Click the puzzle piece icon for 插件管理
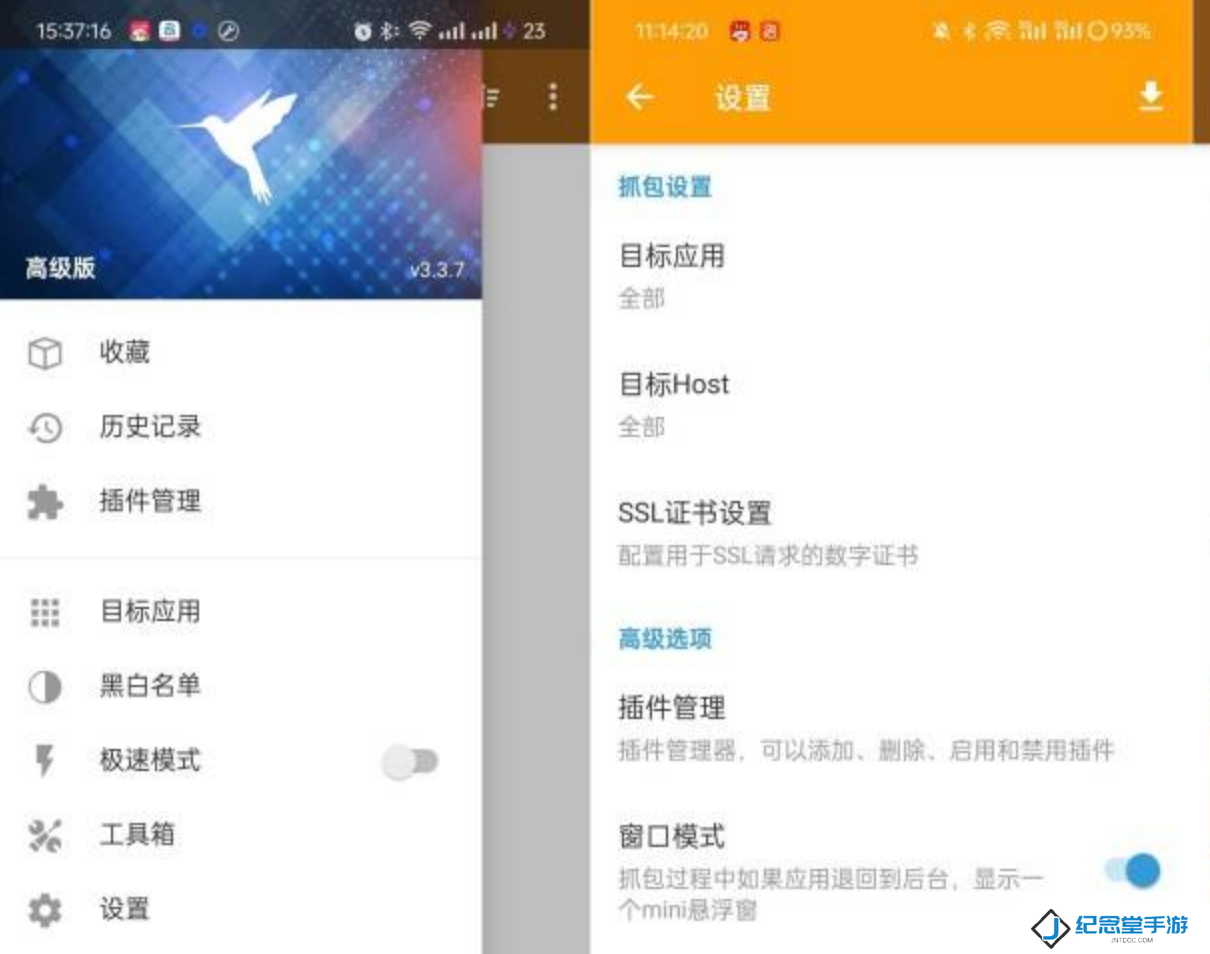This screenshot has height=954, width=1210. [44, 502]
